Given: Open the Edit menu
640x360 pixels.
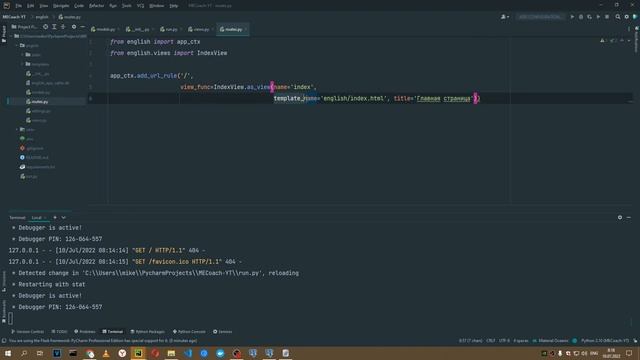Looking at the screenshot, I should 31,6.
